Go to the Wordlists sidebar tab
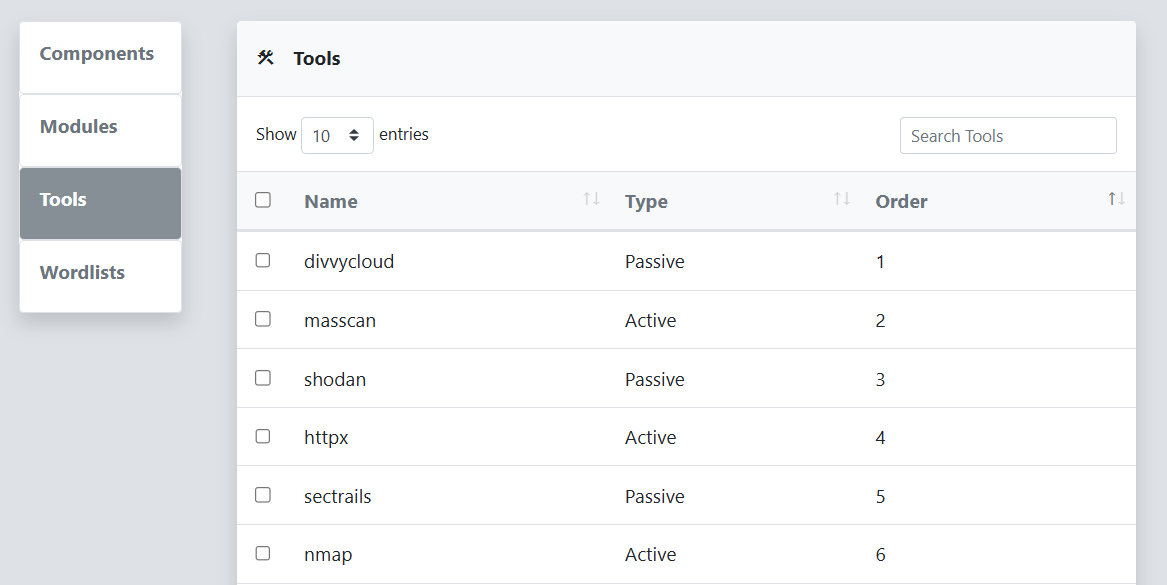 100,276
